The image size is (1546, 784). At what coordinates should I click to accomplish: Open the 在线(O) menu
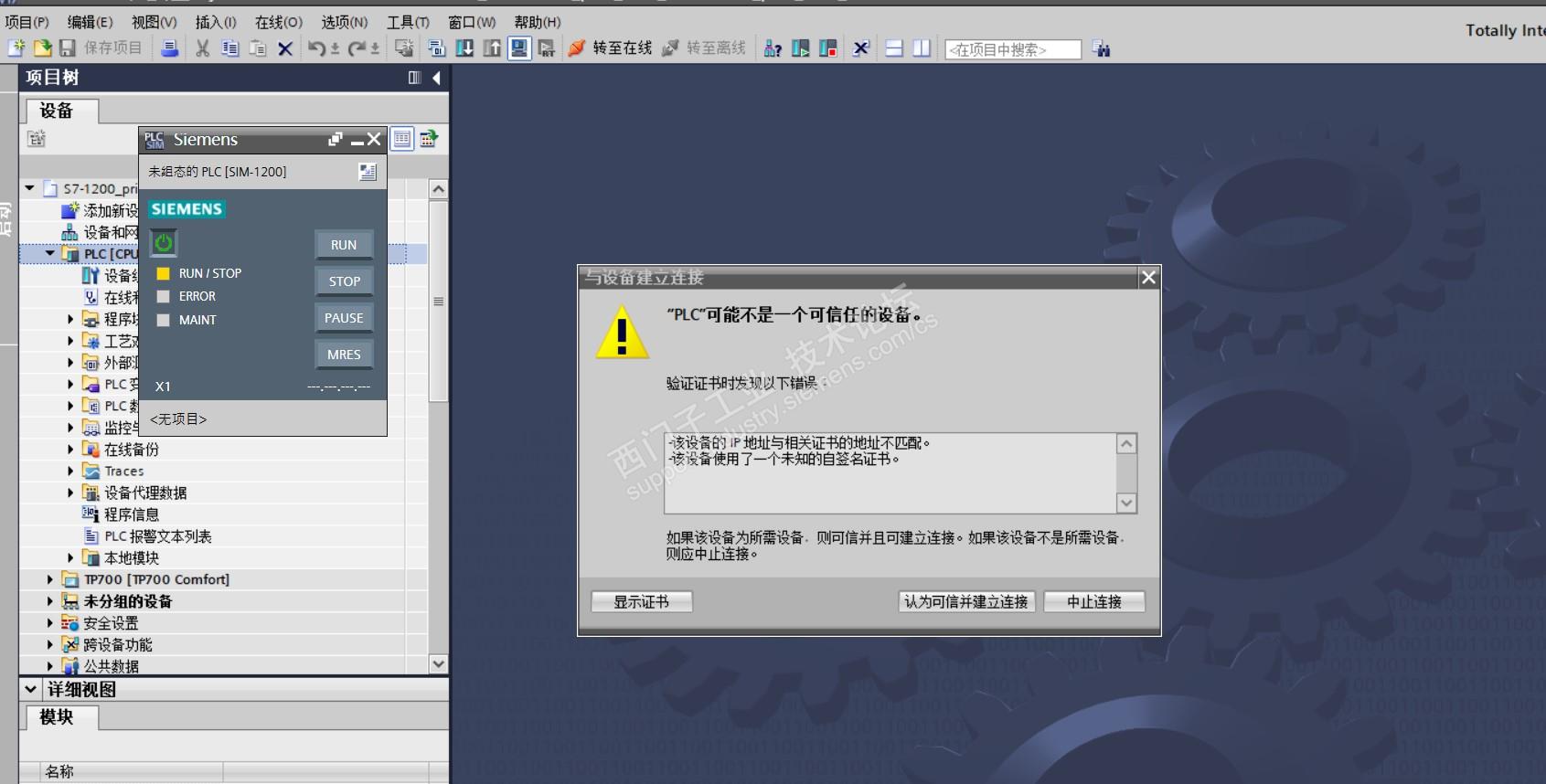click(x=279, y=22)
